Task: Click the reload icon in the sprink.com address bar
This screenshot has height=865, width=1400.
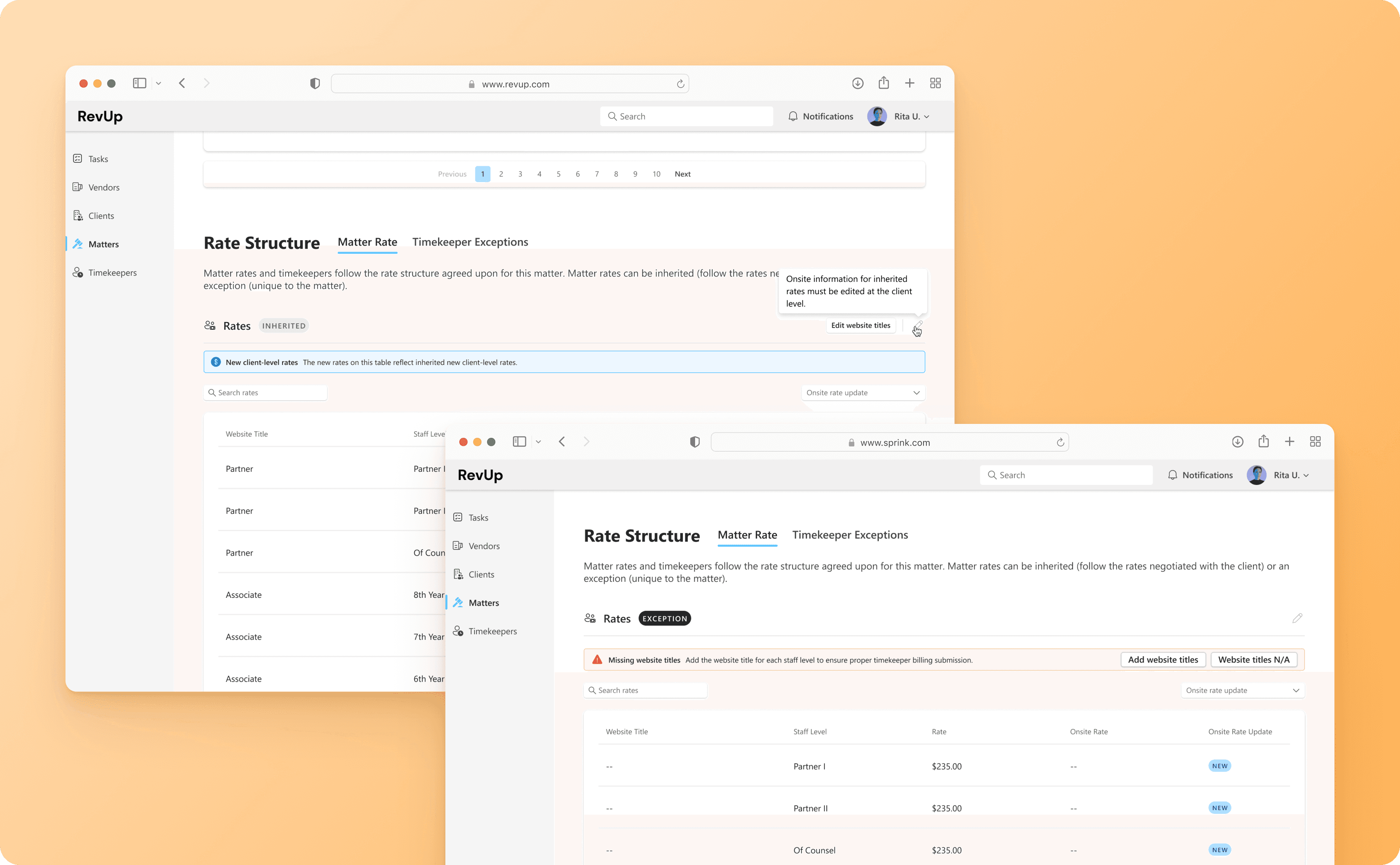Action: (x=1060, y=442)
